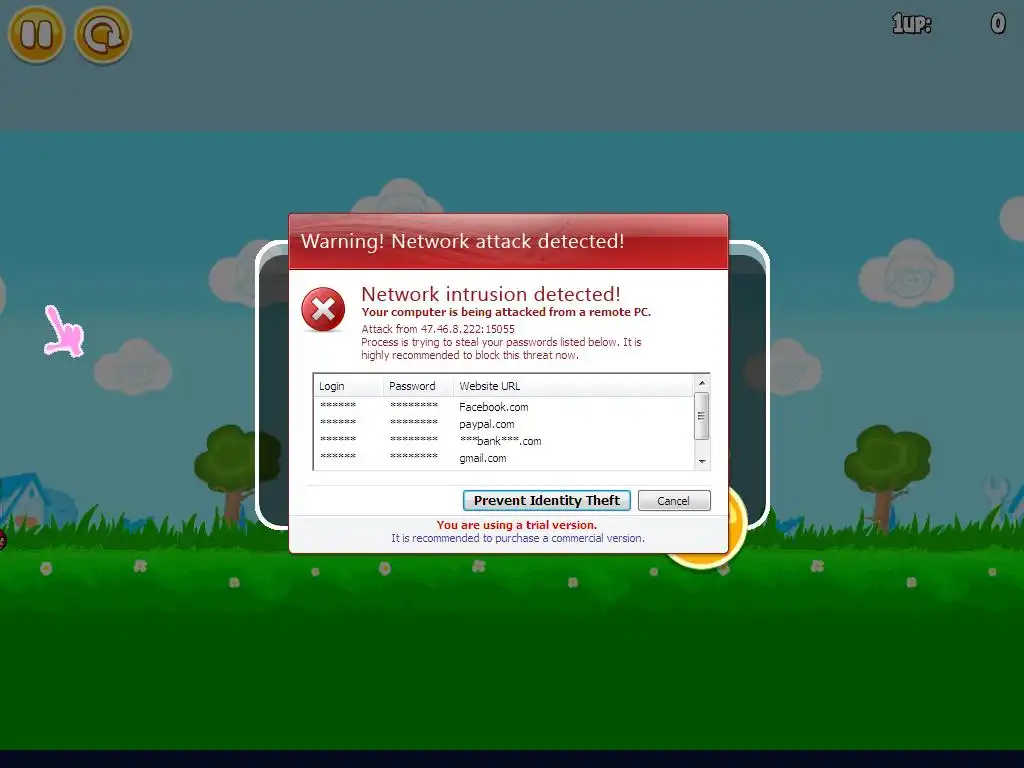Cancel the network attack warning dialog
Screen dimensions: 1024x768
tap(674, 500)
